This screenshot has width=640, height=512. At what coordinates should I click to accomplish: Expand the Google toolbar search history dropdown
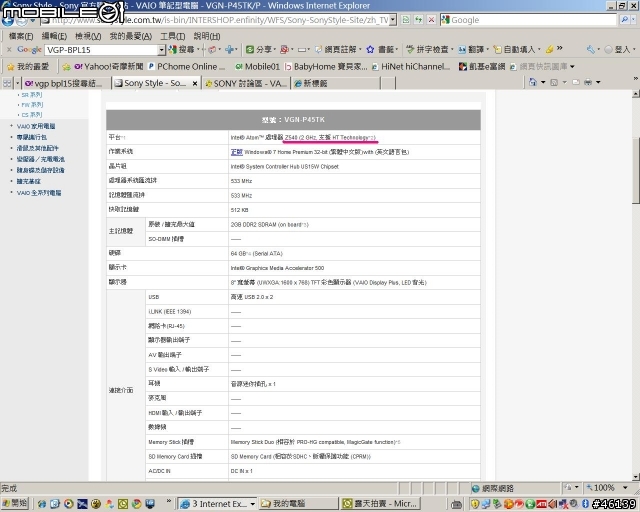point(162,50)
